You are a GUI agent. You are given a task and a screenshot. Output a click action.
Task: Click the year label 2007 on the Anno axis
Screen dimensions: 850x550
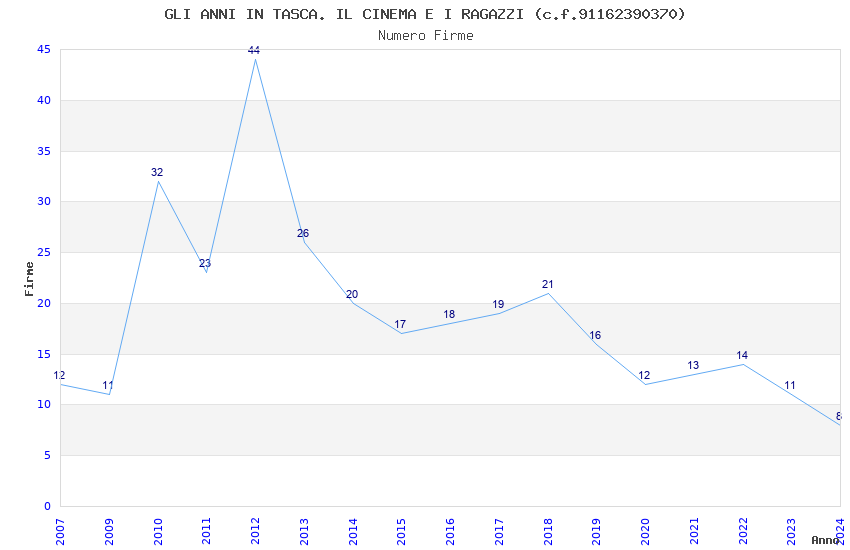tap(60, 532)
